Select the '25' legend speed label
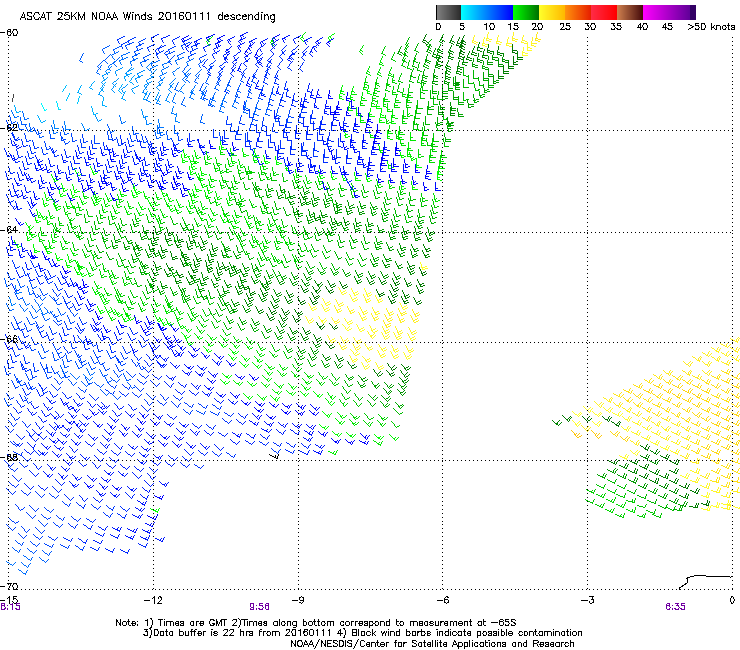Viewport: 740px width, 650px height. coord(565,27)
